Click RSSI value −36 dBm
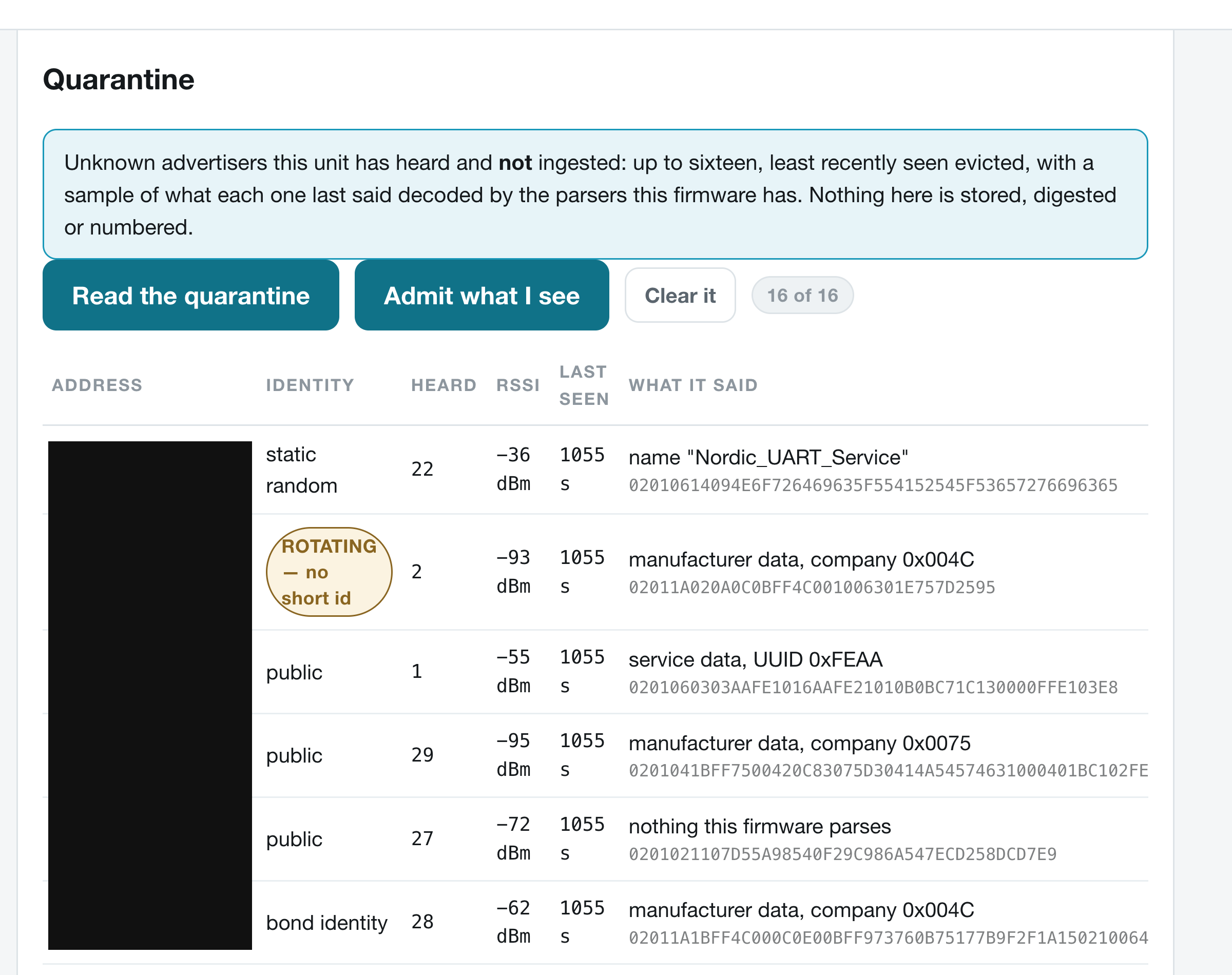 513,469
